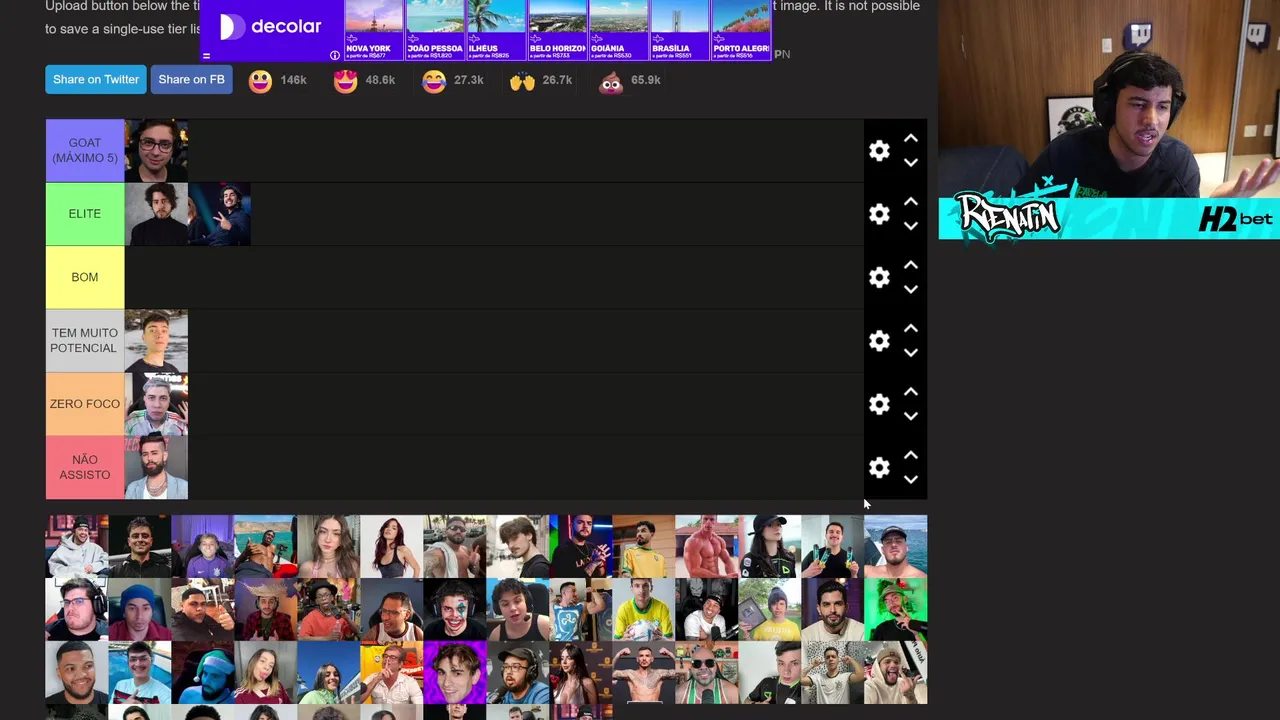Screen dimensions: 1280x720
Task: Open settings gear for ELITE tier
Action: click(x=879, y=214)
